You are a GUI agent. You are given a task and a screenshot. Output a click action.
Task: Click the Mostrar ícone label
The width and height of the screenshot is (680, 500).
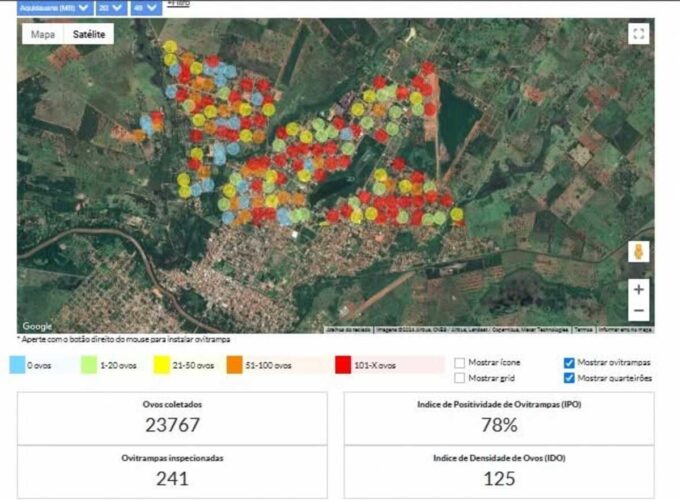click(494, 363)
